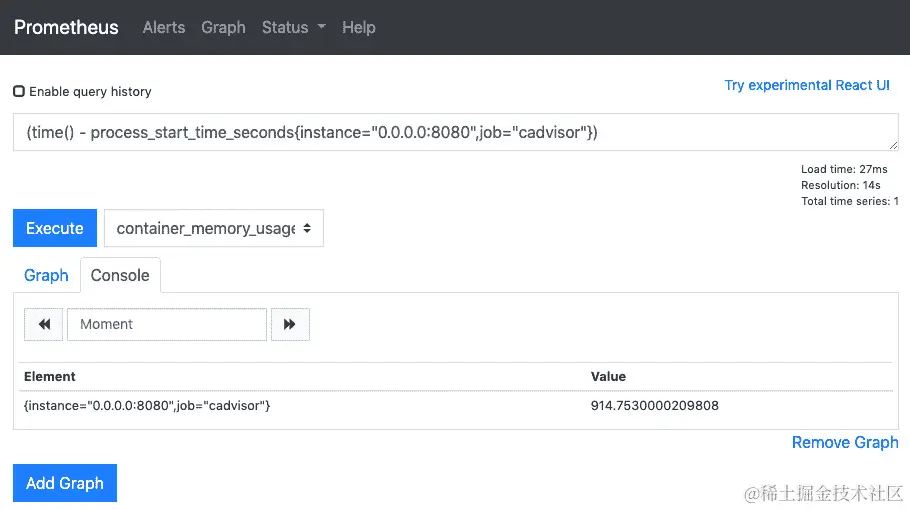Try the experimental React UI link
This screenshot has width=910, height=510.
(807, 85)
